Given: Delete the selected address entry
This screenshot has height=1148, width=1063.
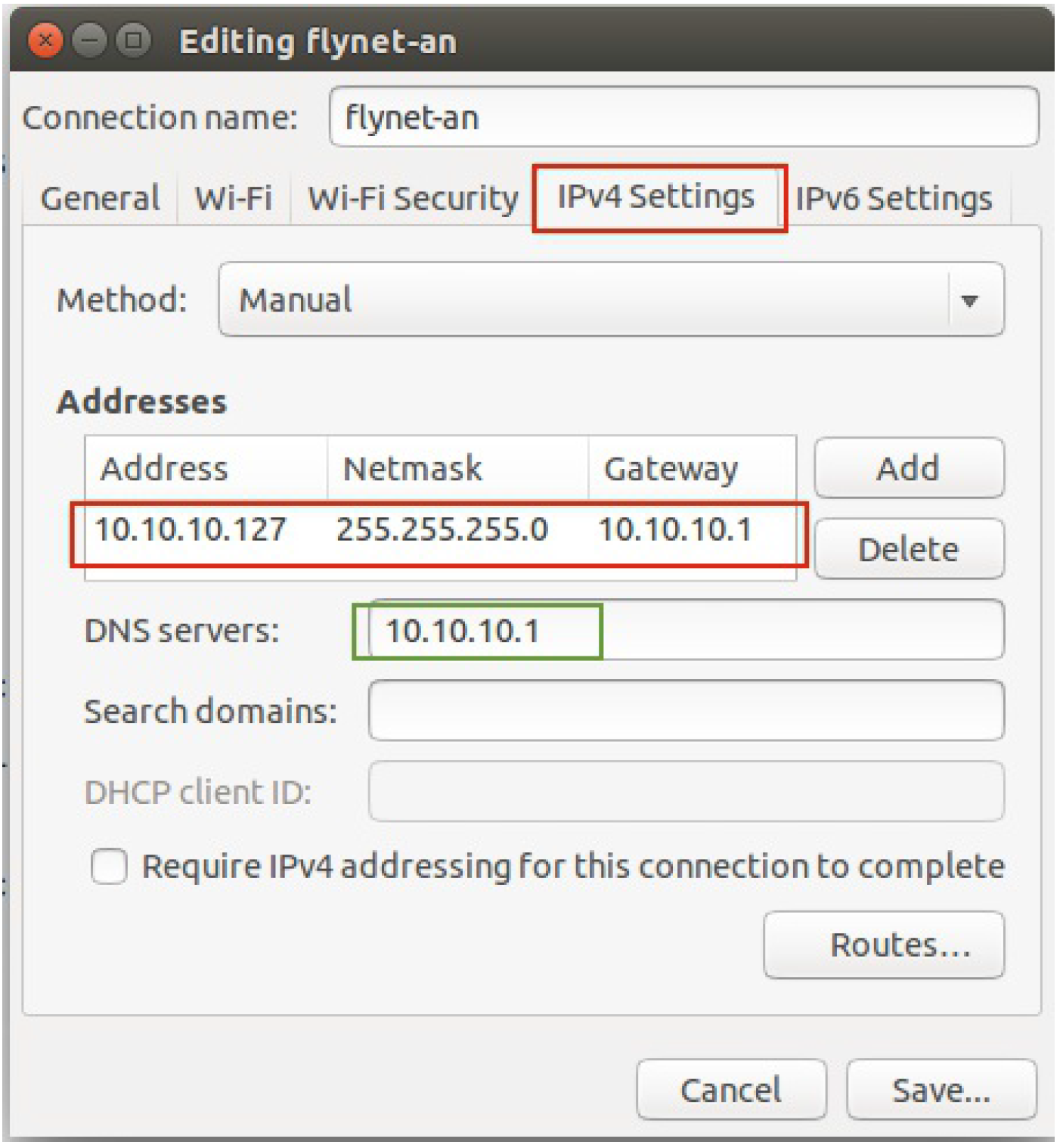Looking at the screenshot, I should click(909, 549).
